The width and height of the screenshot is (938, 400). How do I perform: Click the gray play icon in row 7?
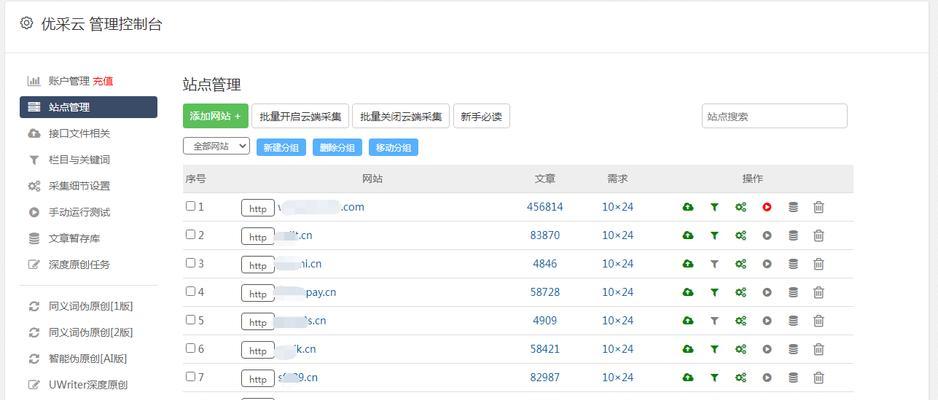click(767, 377)
